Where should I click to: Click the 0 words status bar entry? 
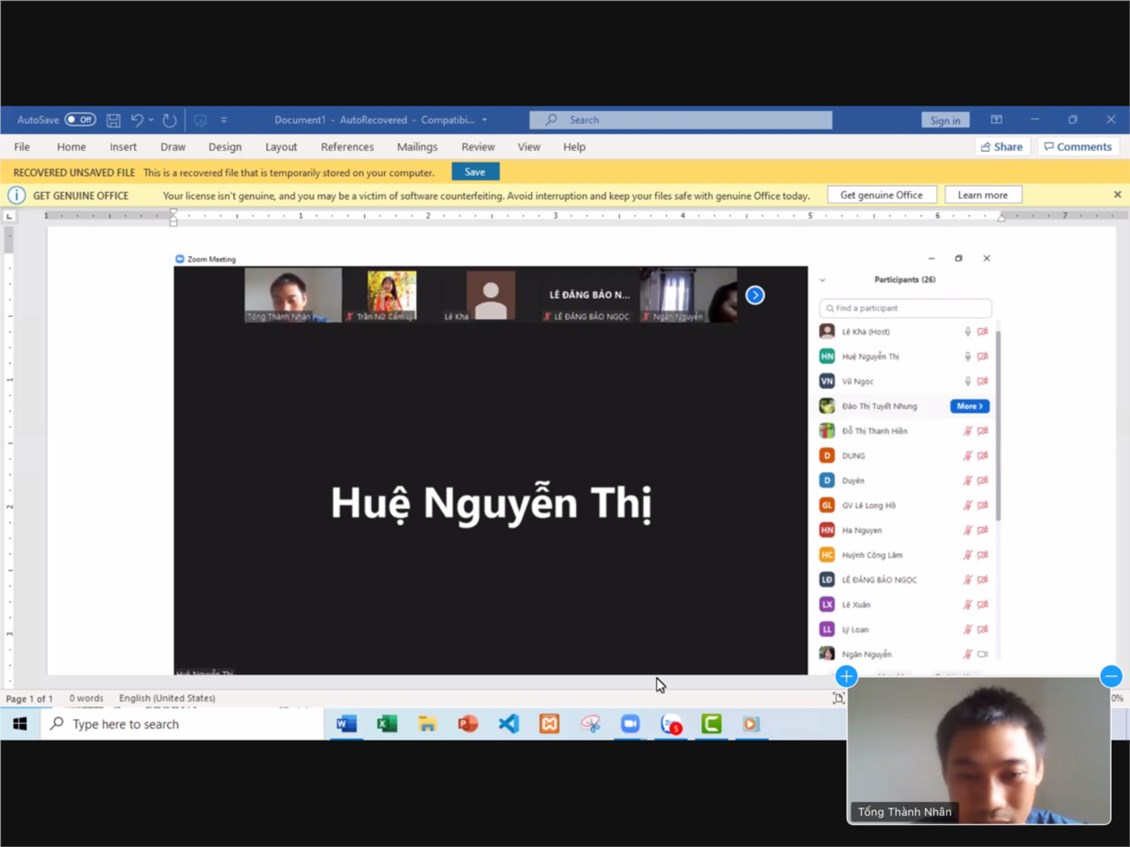[86, 698]
